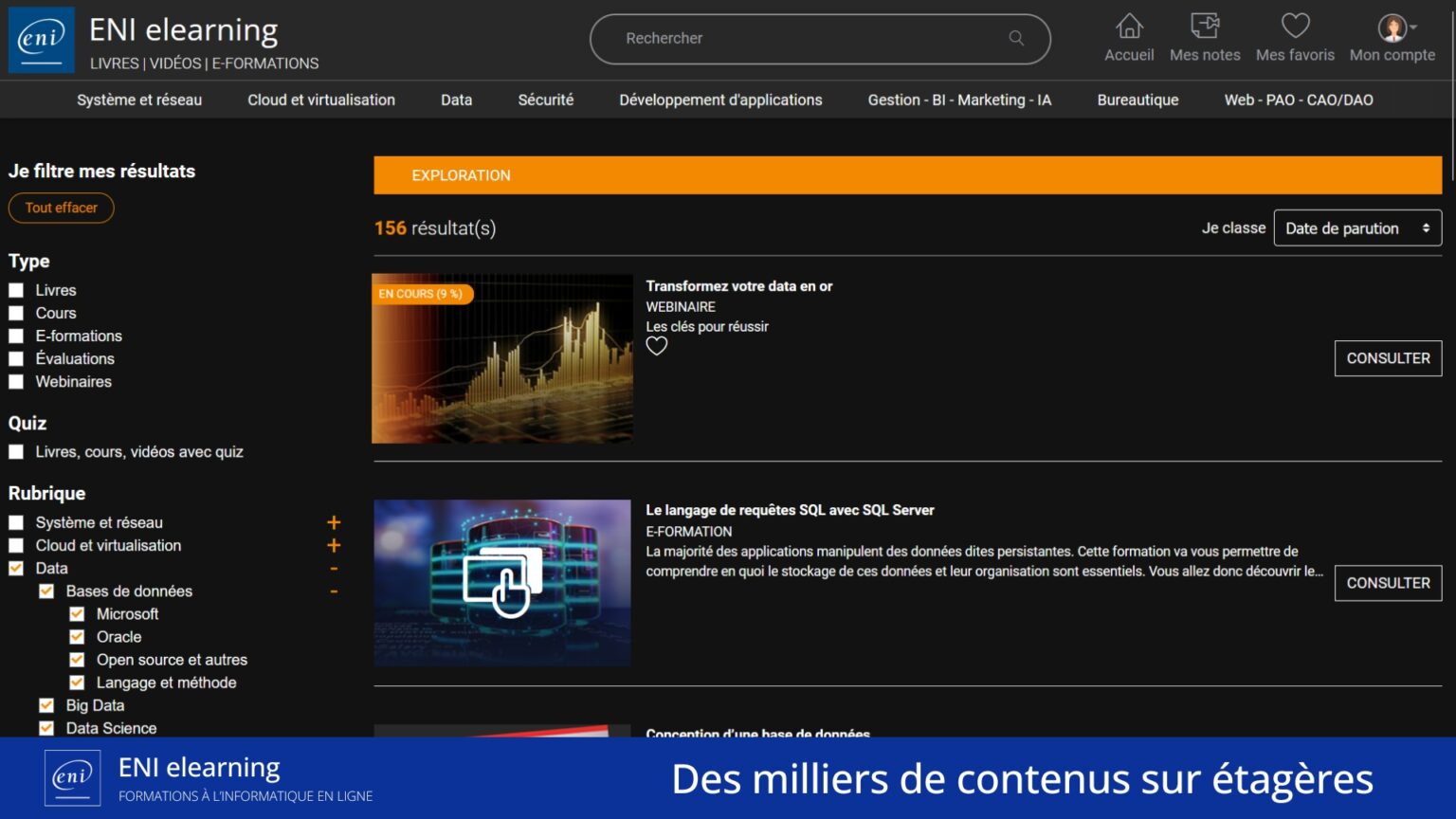Select the Bureautique navigation item
This screenshot has height=819, width=1456.
1137,99
